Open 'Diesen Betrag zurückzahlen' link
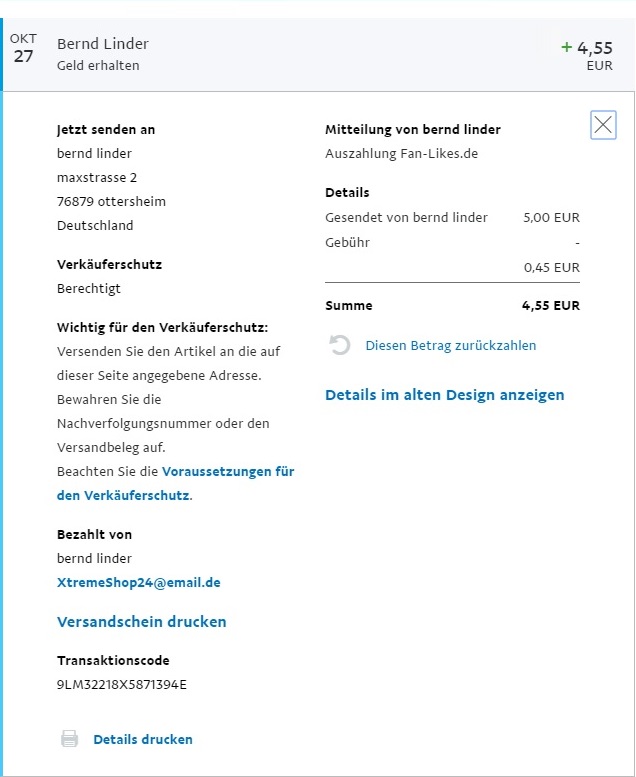Viewport: 636px width, 777px height. 450,345
